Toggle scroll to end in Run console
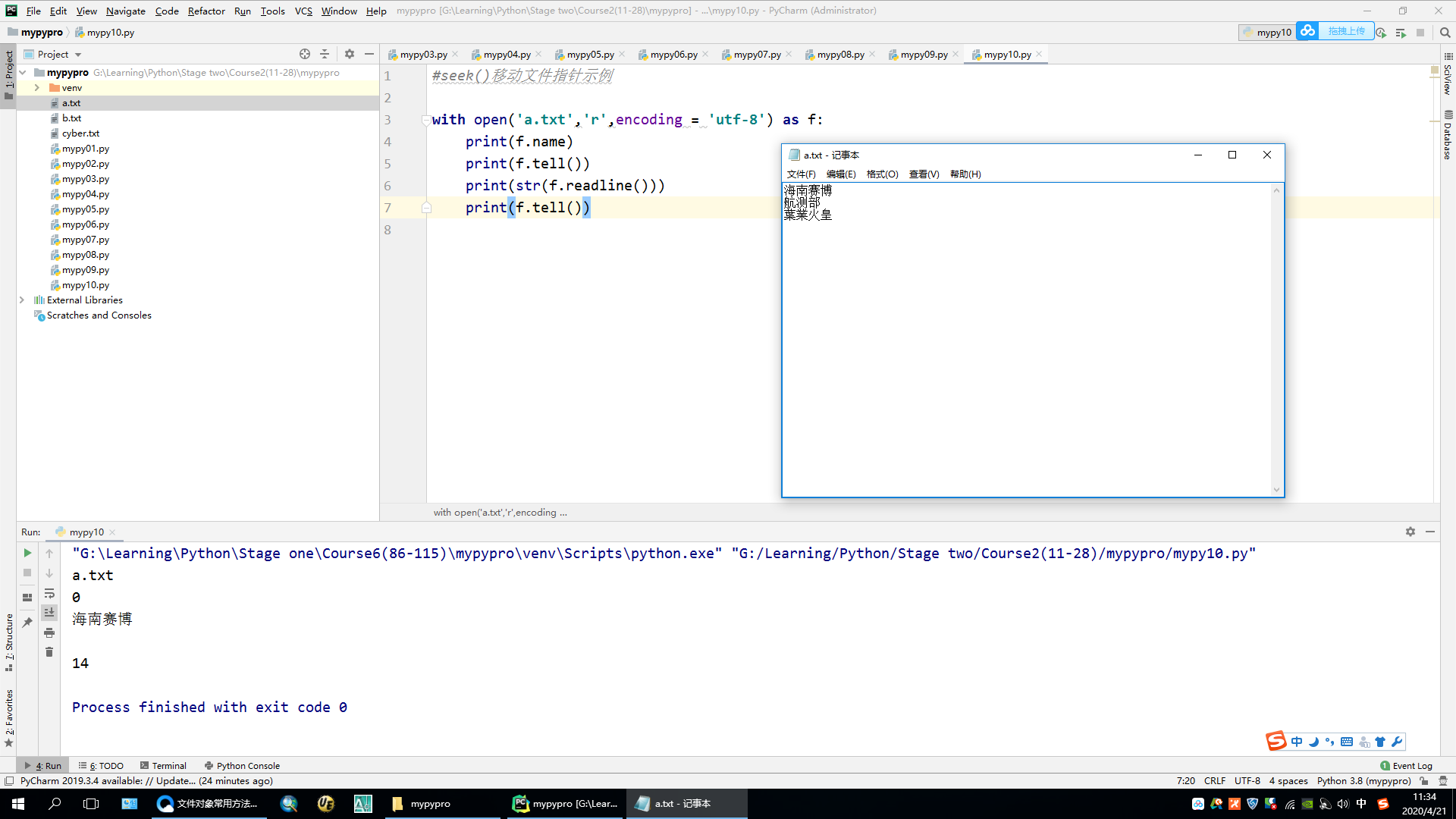The height and width of the screenshot is (819, 1456). click(49, 612)
